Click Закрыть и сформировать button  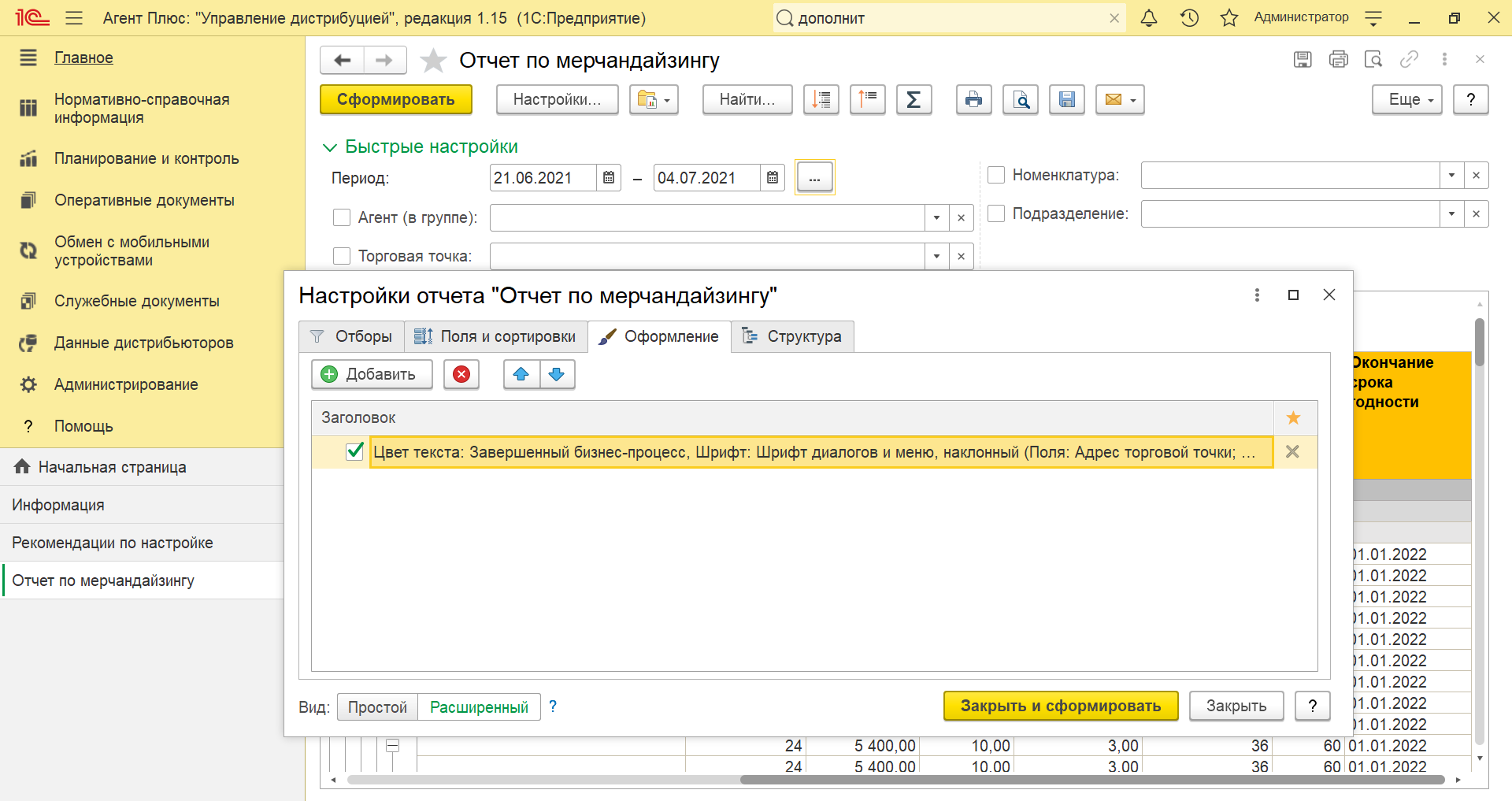click(x=1061, y=706)
